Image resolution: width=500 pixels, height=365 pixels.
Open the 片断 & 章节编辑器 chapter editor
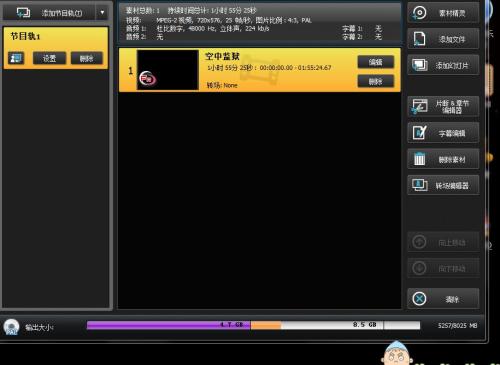(443, 106)
